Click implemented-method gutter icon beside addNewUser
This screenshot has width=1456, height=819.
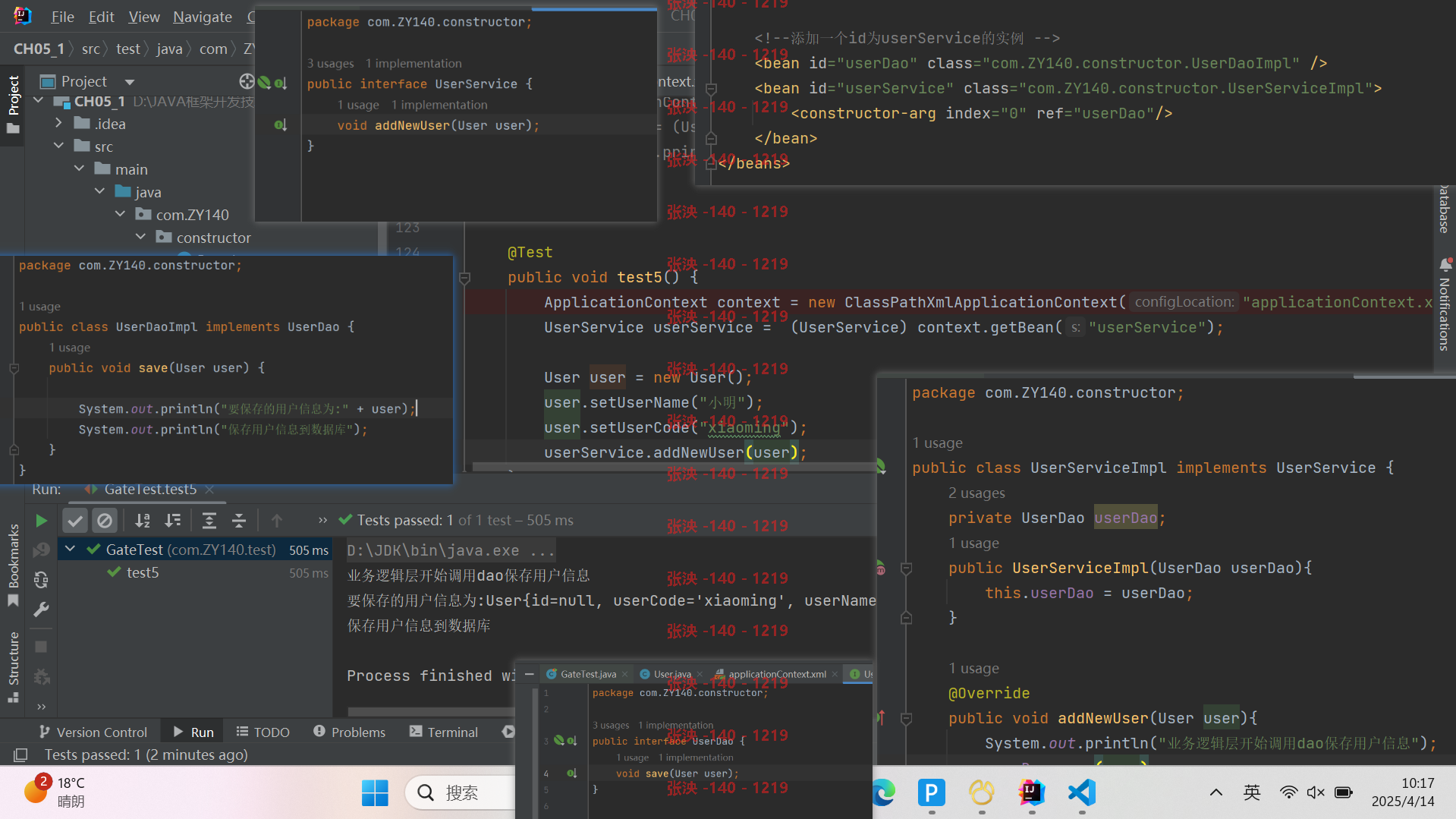(281, 124)
